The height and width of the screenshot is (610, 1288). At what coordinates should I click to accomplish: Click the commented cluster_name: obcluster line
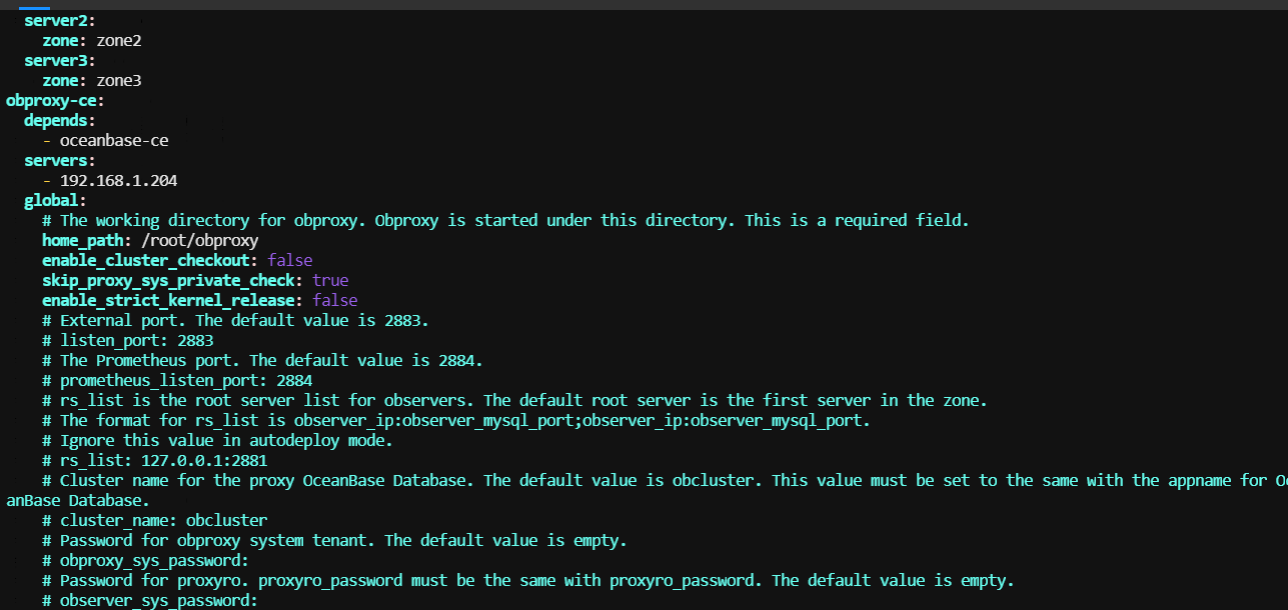[155, 520]
